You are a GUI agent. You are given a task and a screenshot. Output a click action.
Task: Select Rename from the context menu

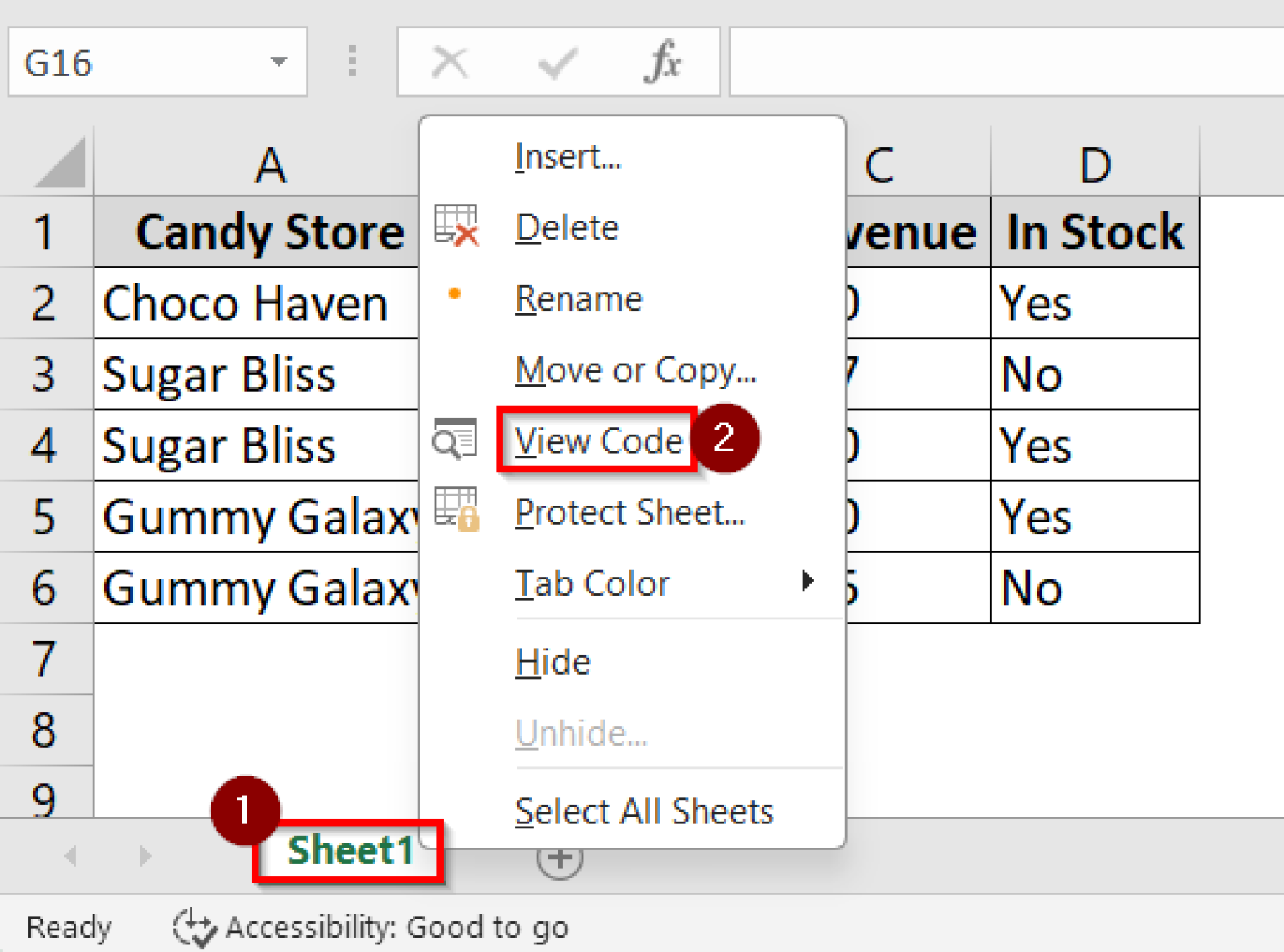tap(578, 298)
